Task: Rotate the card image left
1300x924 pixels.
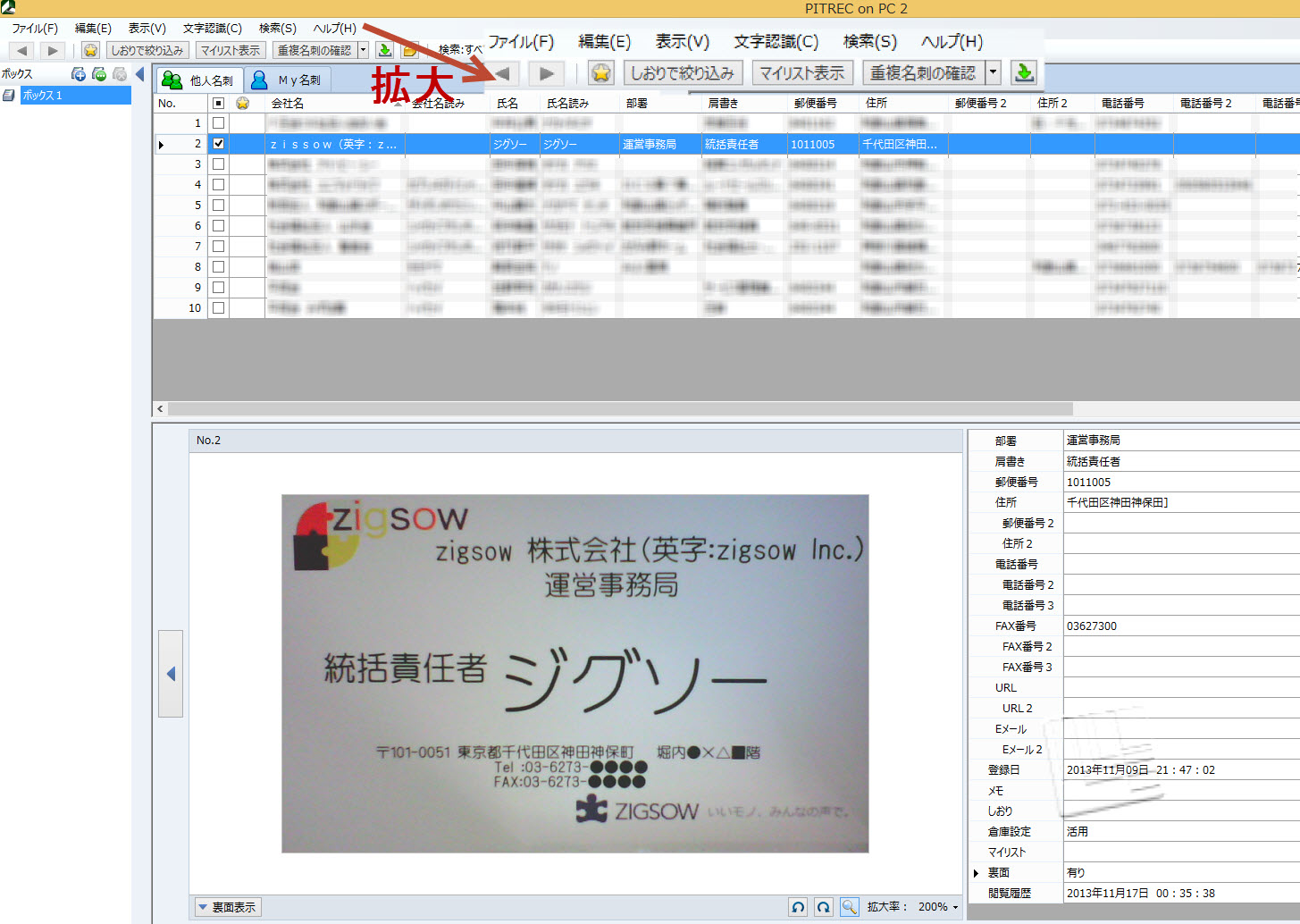Action: (x=798, y=907)
